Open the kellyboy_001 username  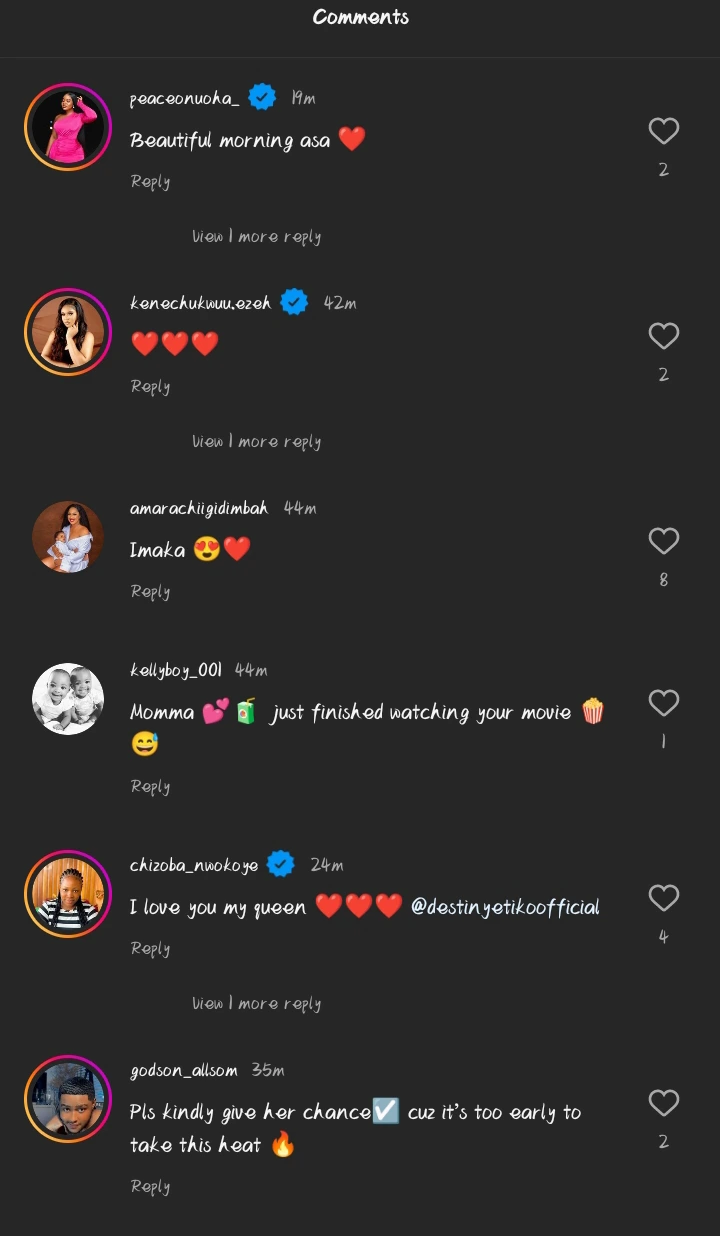click(x=176, y=670)
